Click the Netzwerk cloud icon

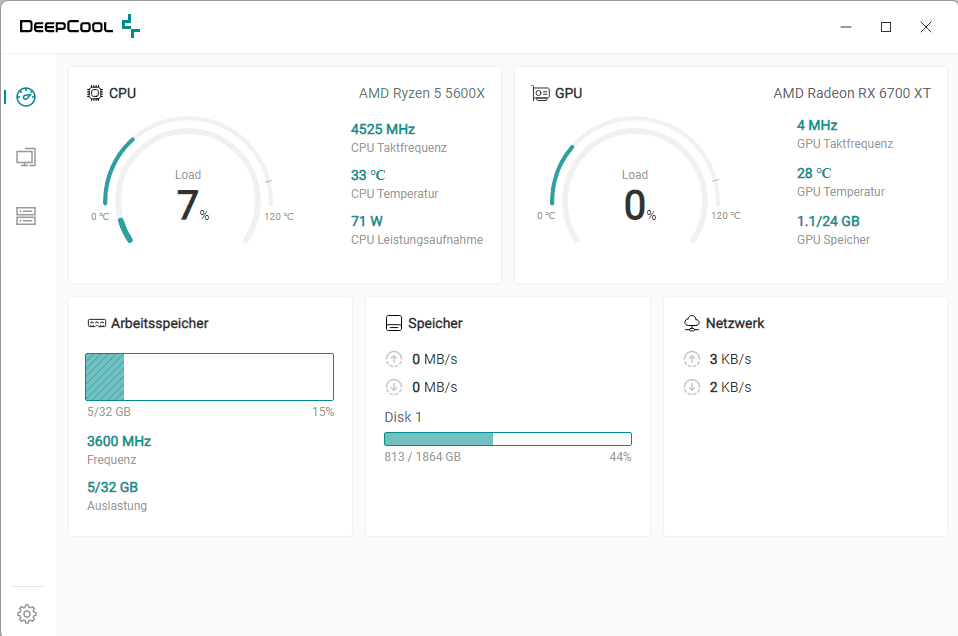tap(691, 323)
